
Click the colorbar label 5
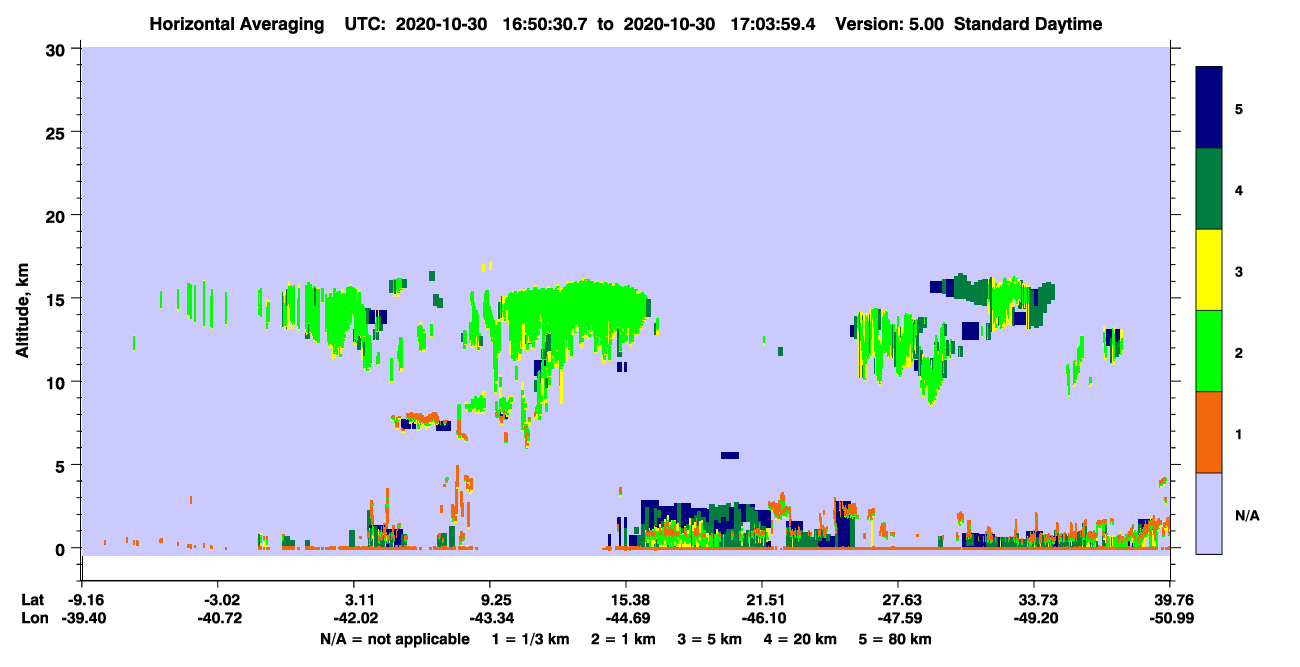coord(1239,108)
